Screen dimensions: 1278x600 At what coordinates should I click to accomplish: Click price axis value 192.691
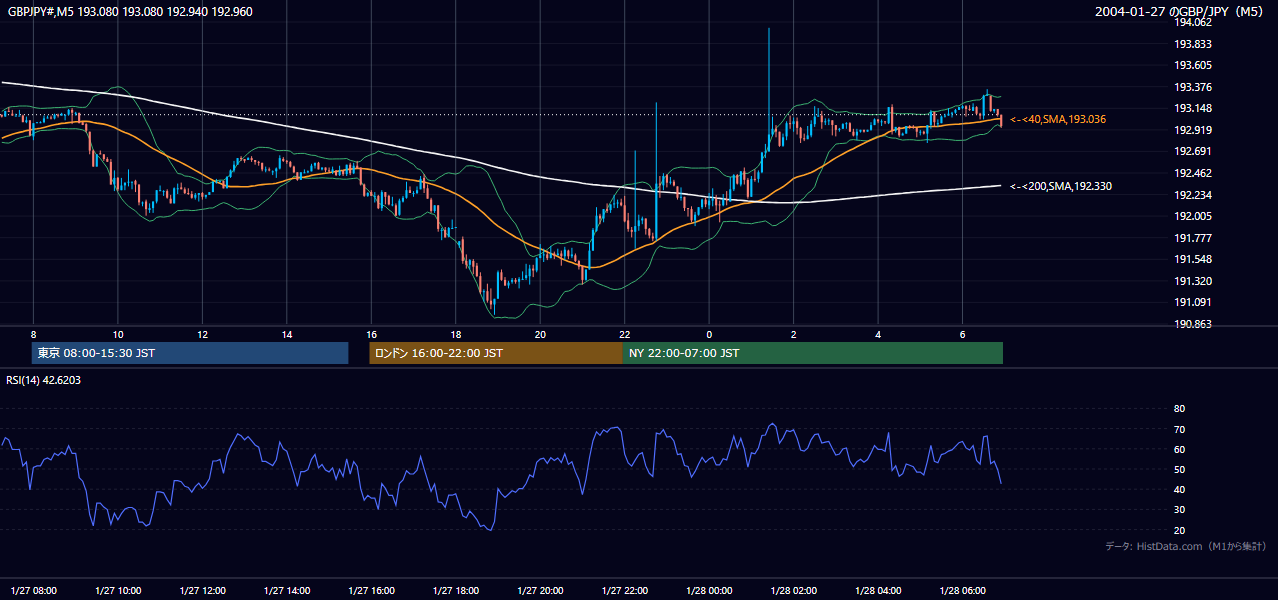tap(1192, 152)
